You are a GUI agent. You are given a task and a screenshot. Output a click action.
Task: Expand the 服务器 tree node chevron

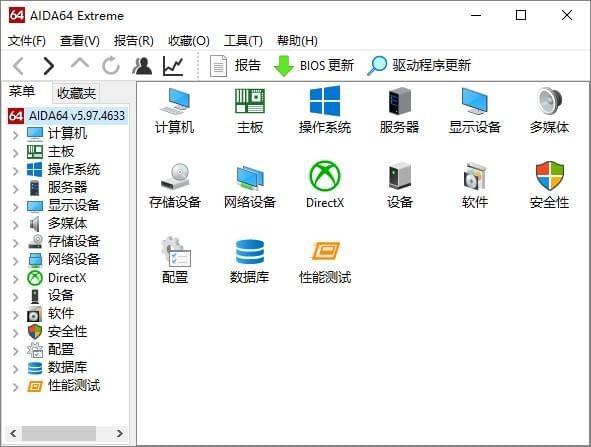(16, 188)
